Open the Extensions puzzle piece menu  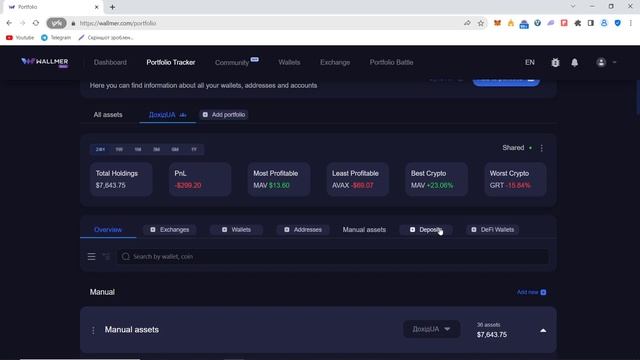point(578,23)
